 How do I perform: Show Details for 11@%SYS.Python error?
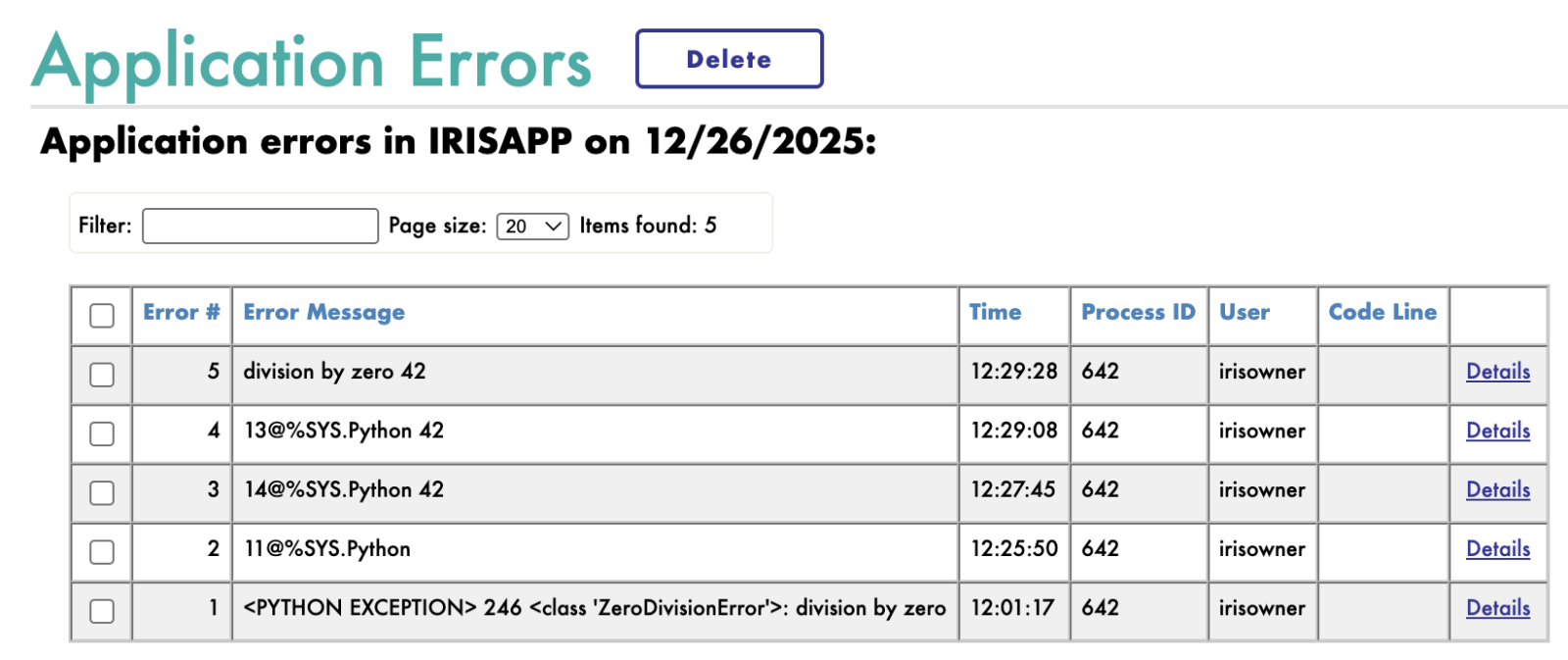click(1497, 549)
